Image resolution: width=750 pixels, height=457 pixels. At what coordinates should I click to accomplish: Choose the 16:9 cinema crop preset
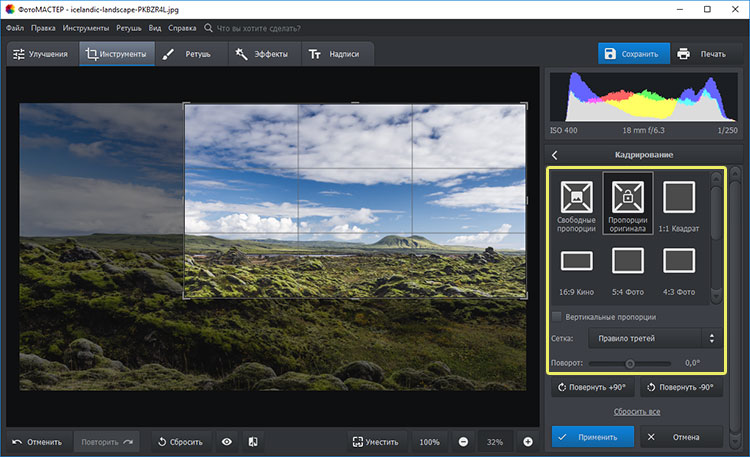click(575, 262)
